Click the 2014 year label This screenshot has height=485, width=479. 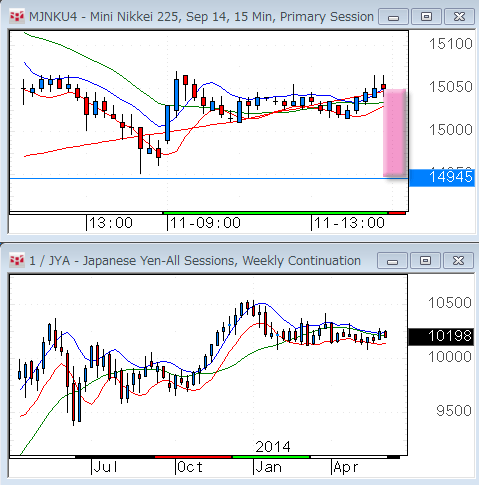point(273,447)
